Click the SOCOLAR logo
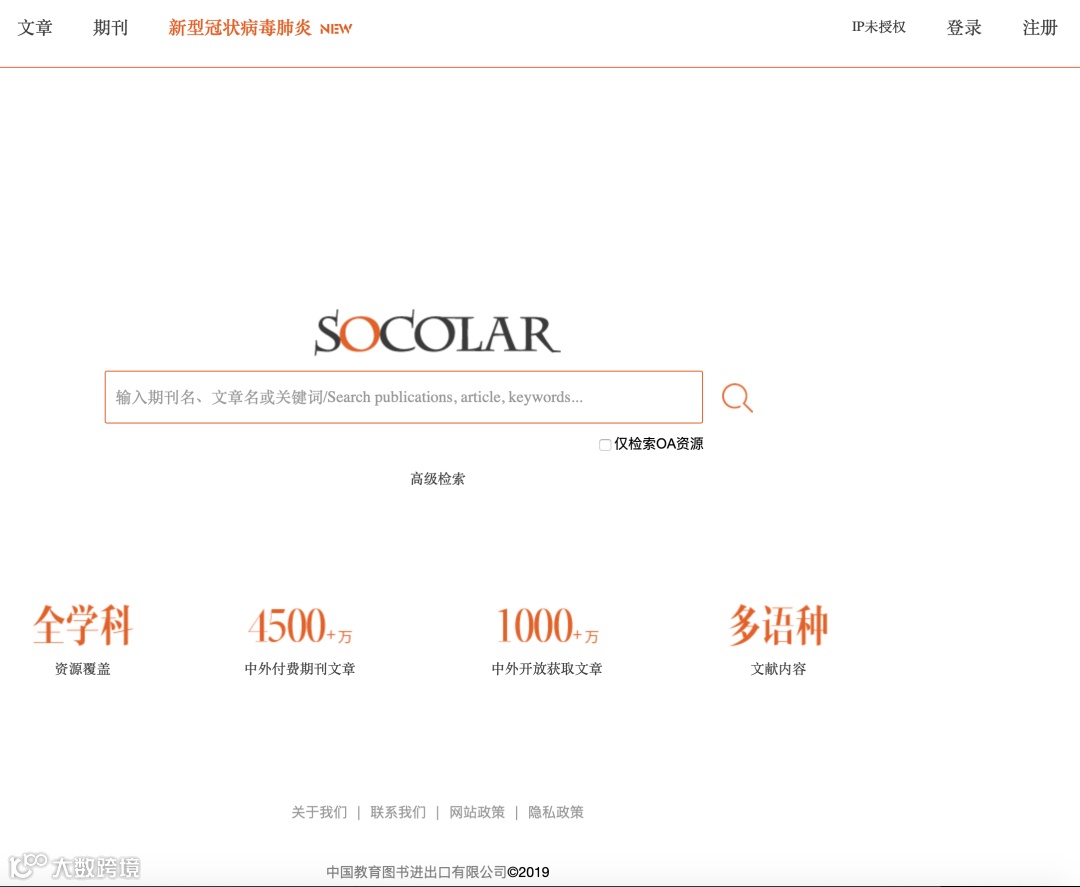 point(437,333)
